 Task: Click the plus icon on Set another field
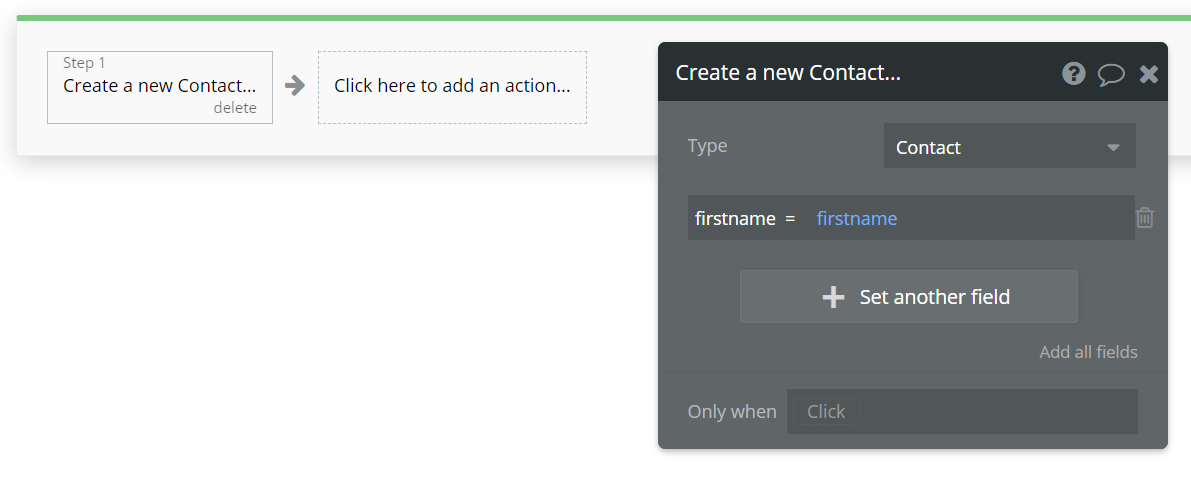click(833, 297)
